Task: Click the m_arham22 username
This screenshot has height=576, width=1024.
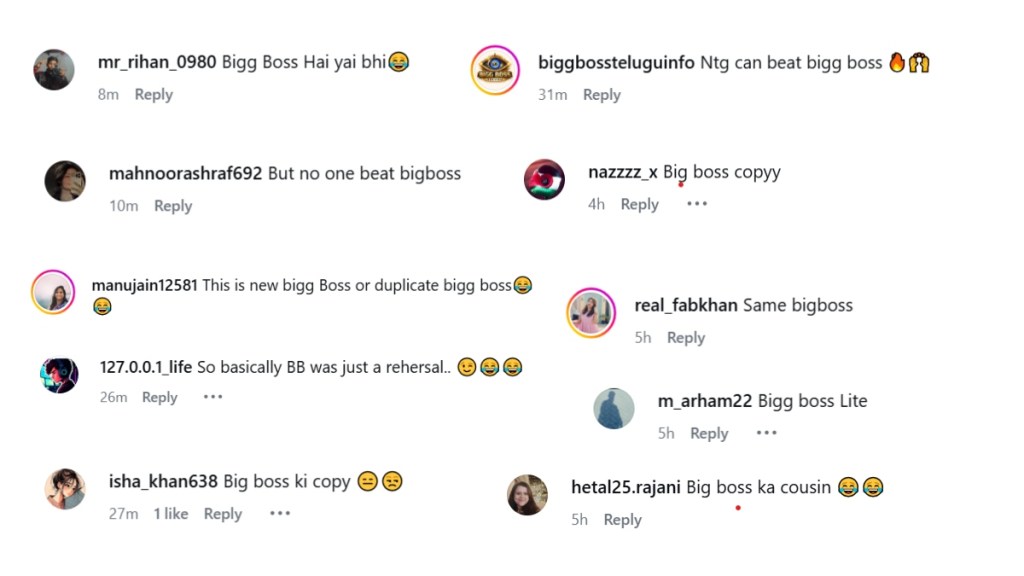Action: (x=705, y=401)
